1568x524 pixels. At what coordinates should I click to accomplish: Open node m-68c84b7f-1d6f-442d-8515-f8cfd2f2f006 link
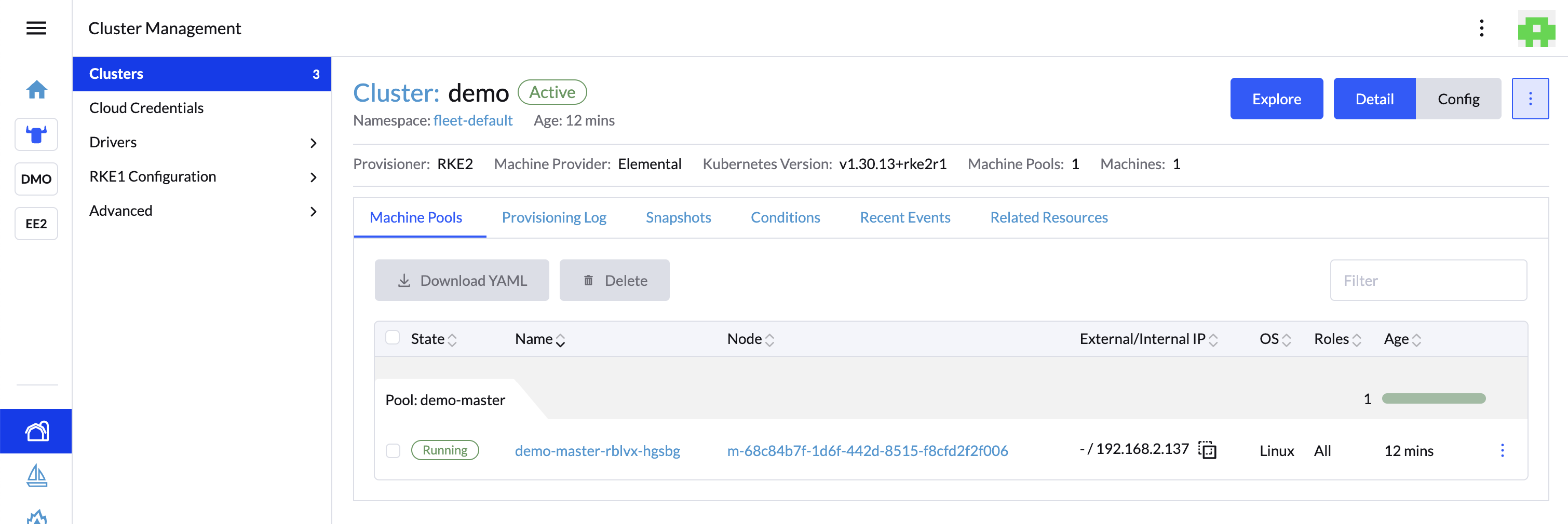point(868,450)
